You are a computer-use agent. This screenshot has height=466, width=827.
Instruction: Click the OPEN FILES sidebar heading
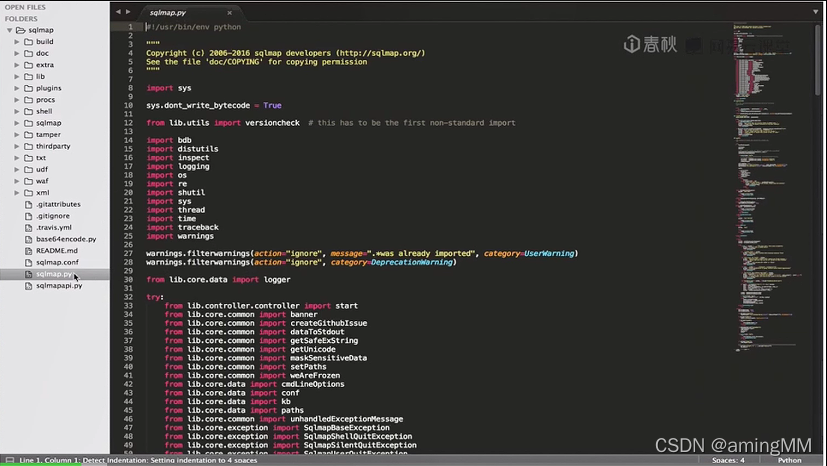pos(25,7)
